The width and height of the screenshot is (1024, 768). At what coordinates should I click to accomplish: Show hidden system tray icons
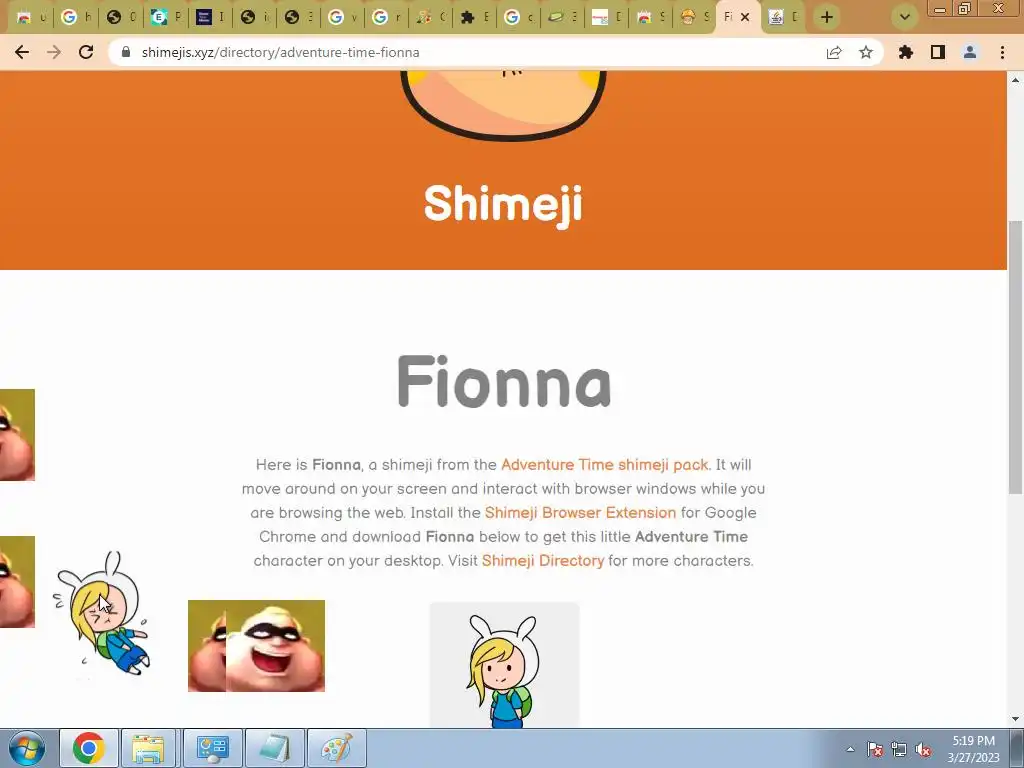(x=850, y=749)
